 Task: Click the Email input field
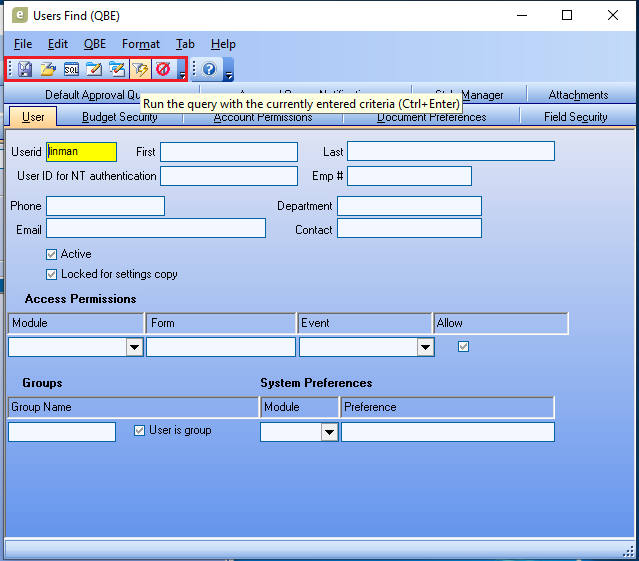coord(155,228)
